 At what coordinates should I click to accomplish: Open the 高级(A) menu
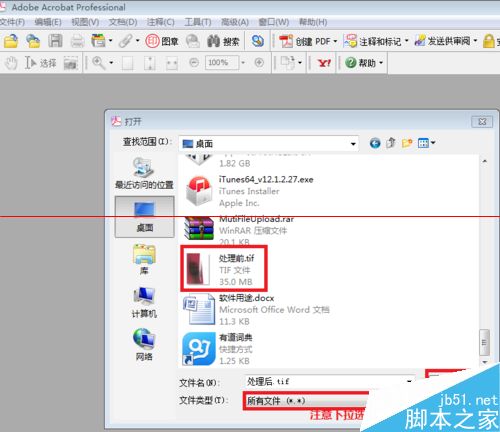(235, 22)
